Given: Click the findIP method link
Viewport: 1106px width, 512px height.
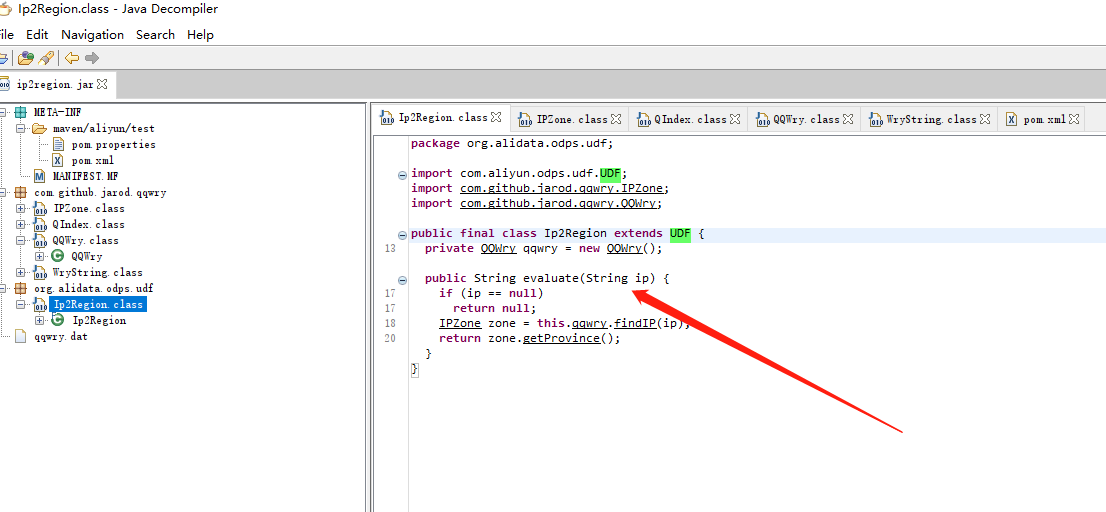Looking at the screenshot, I should pyautogui.click(x=635, y=324).
